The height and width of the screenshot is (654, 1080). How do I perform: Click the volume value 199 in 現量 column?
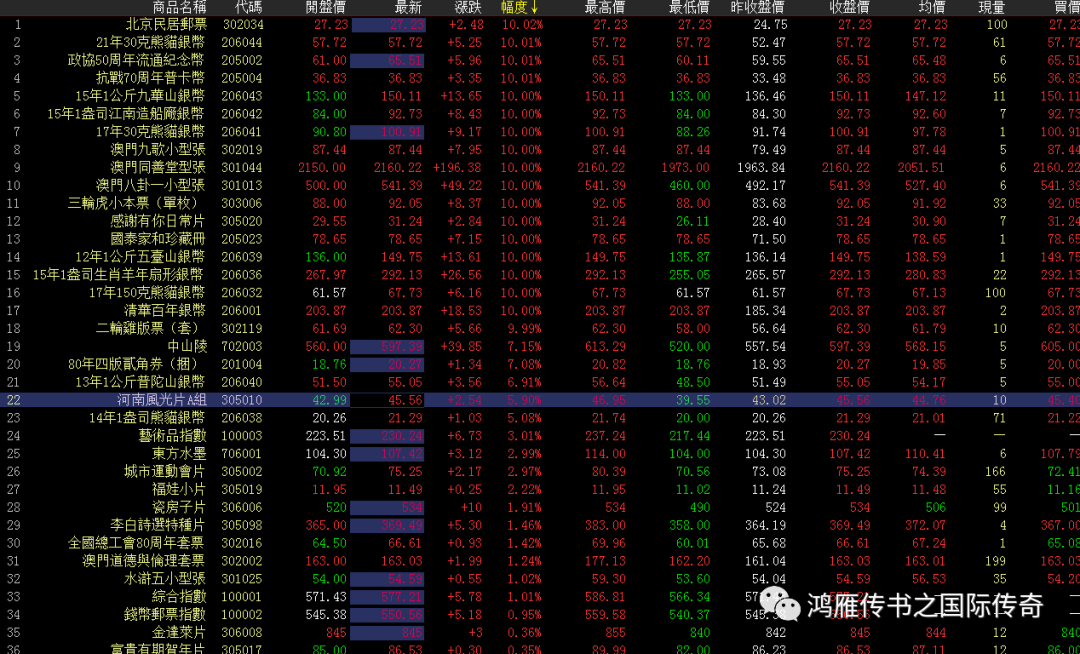(995, 561)
